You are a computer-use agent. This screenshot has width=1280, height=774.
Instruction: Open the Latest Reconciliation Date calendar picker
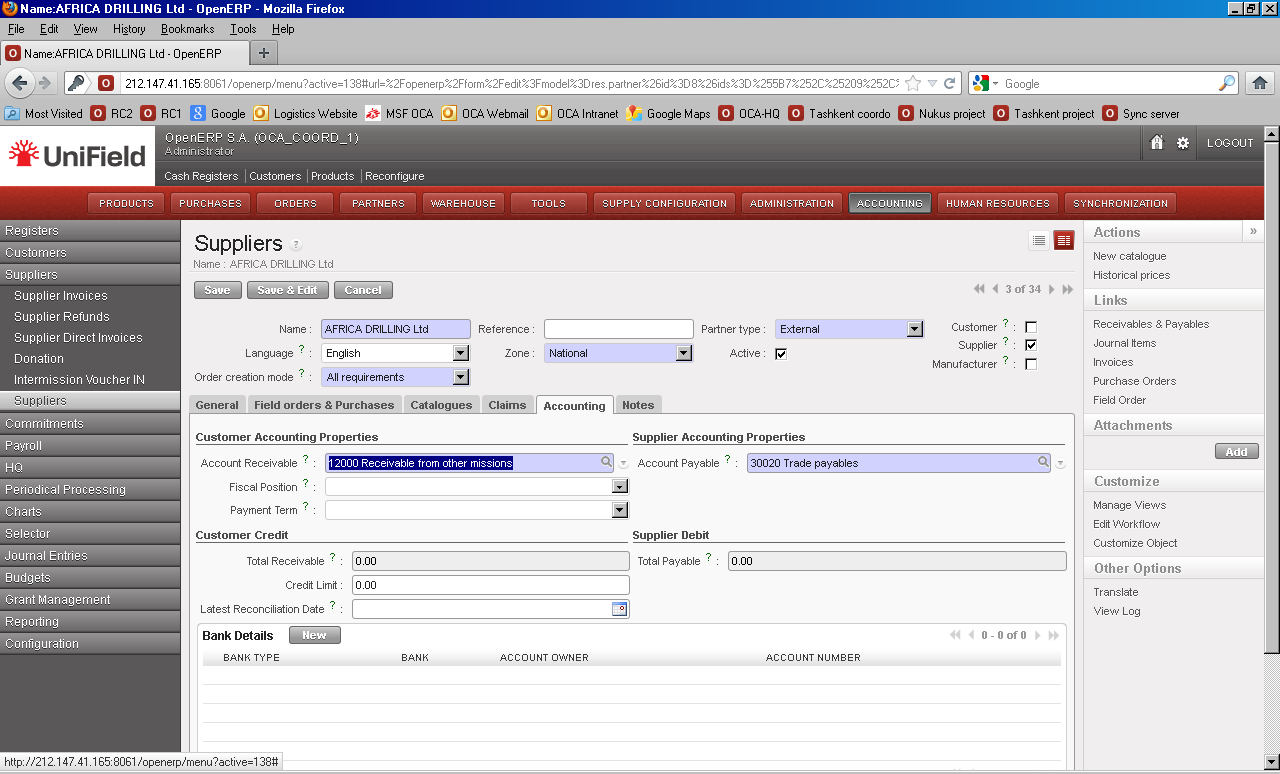(x=619, y=609)
